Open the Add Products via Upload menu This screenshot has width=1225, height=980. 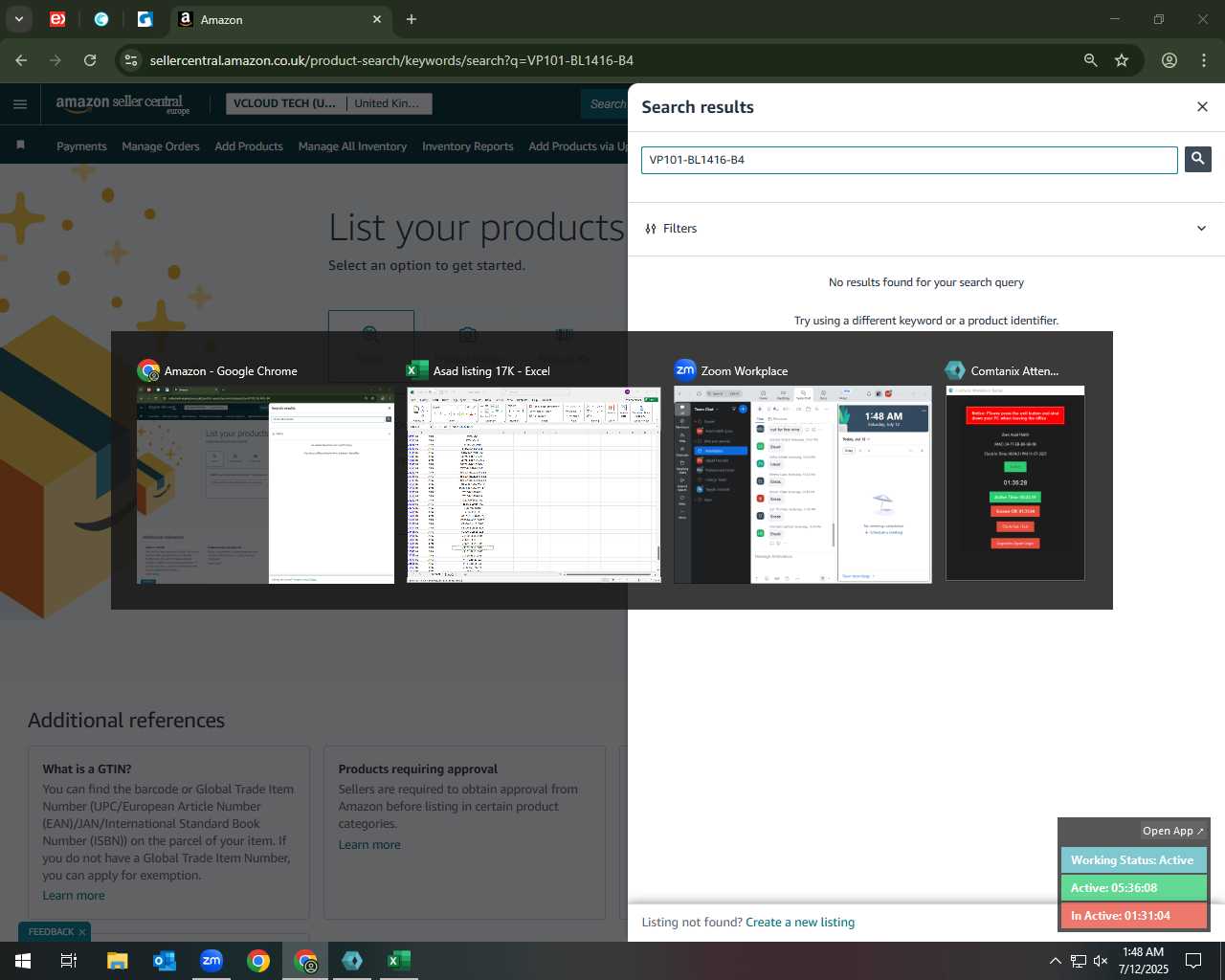[x=578, y=146]
